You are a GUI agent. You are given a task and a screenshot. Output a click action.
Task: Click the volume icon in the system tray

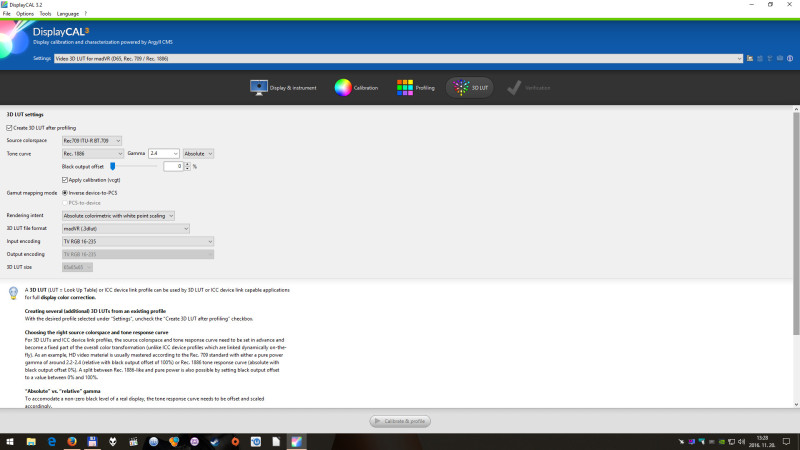click(x=741, y=442)
